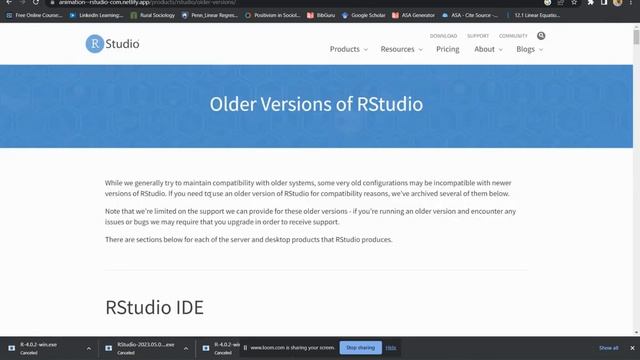Close the downloads bar with the X

(632, 348)
